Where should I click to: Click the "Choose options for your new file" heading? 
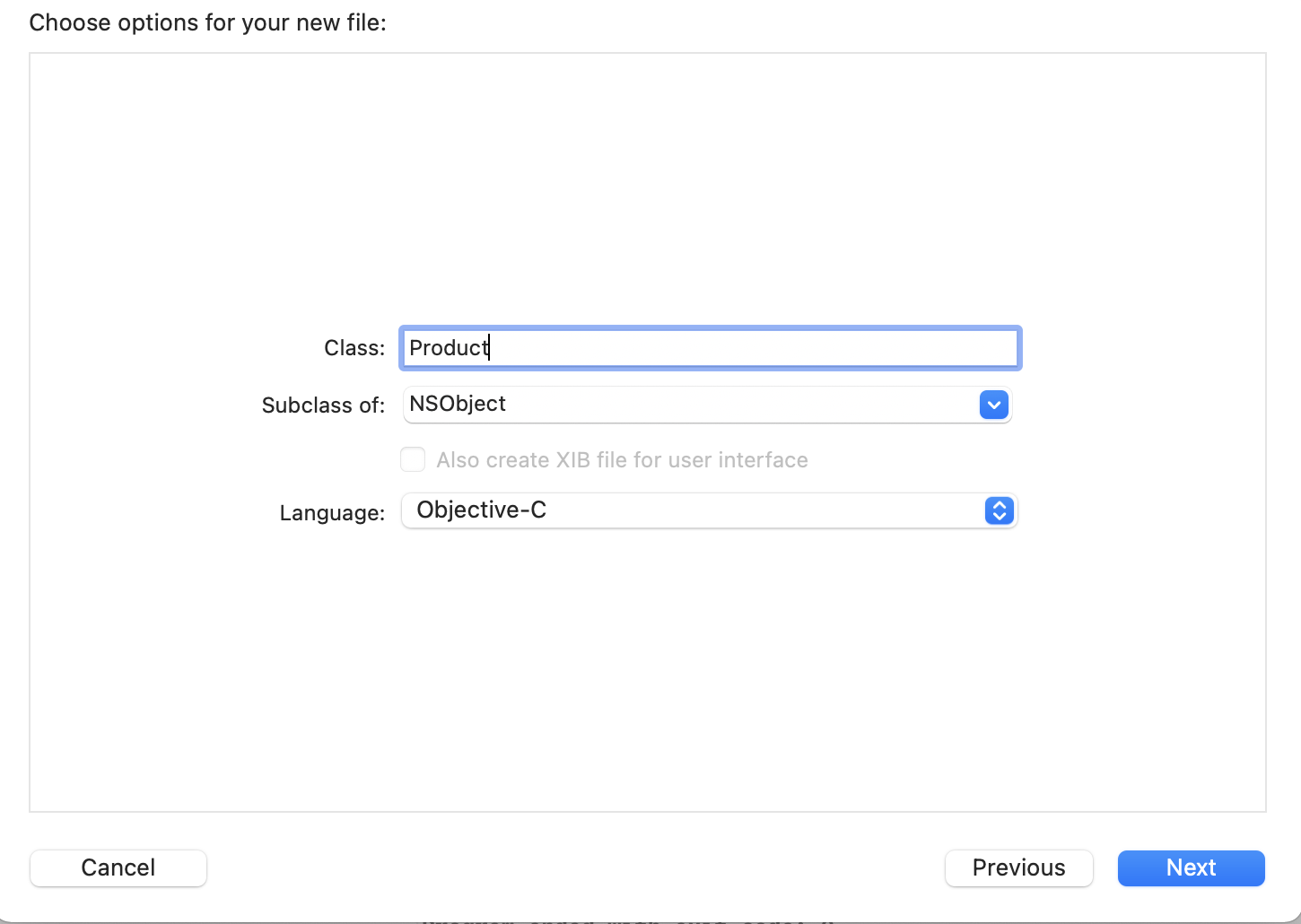pos(207,22)
